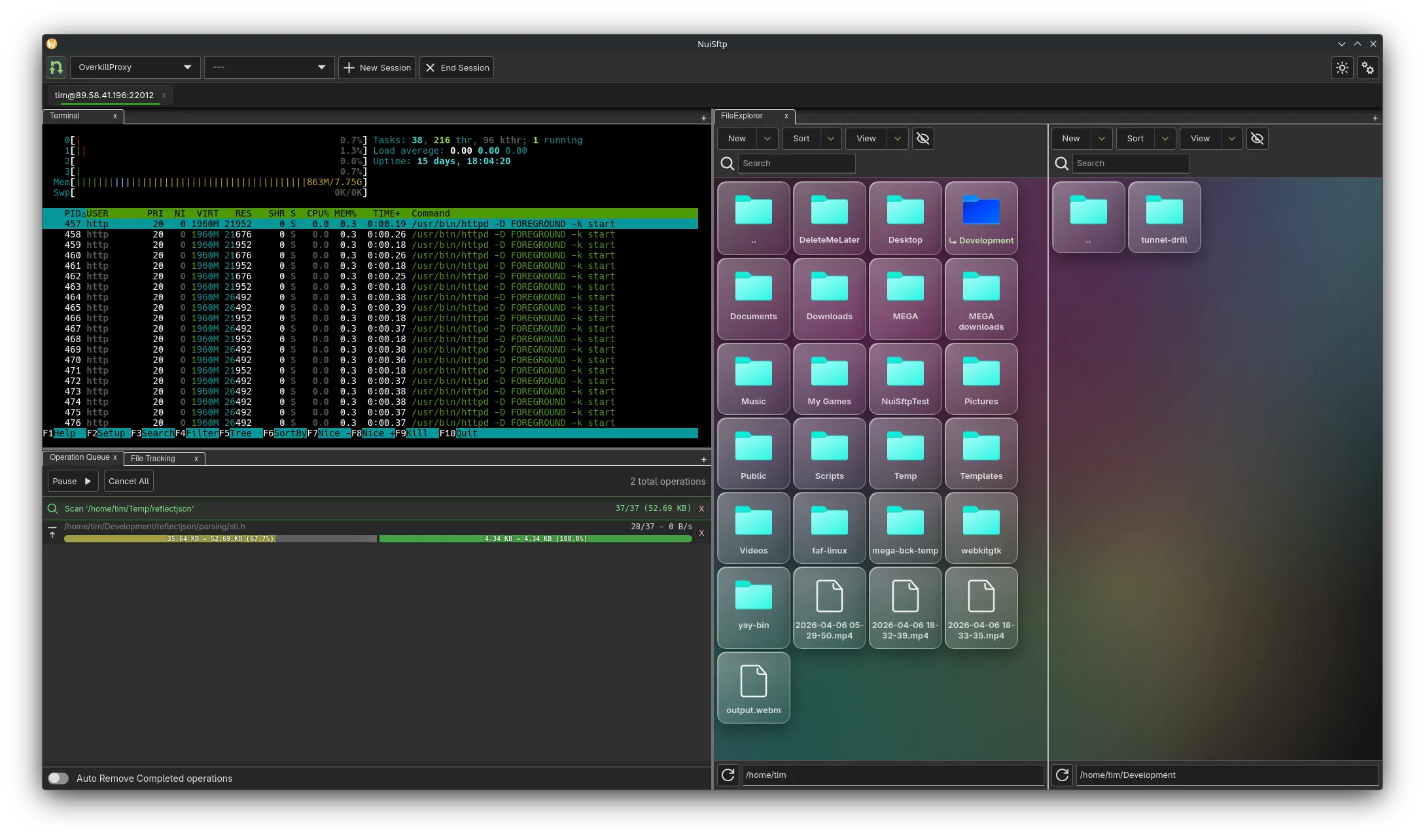The image size is (1425, 840).
Task: Add a new tab beside the Operation Queue tabs
Action: tap(703, 460)
